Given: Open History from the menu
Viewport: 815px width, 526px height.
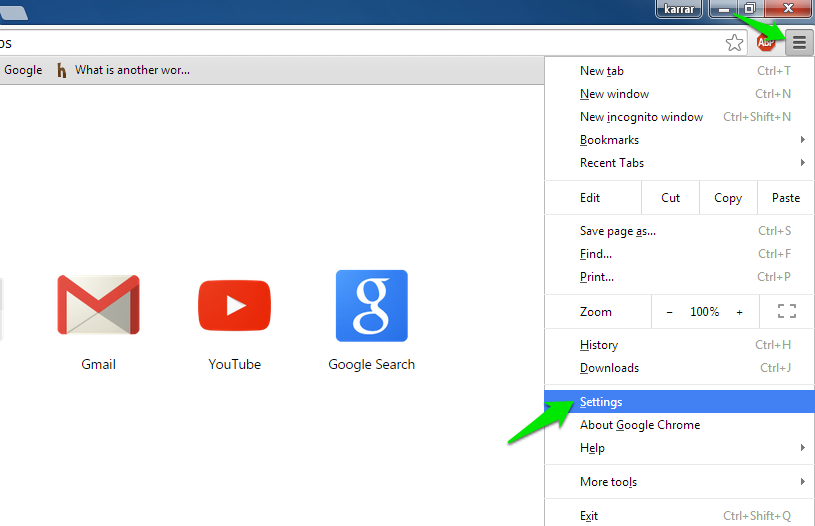Looking at the screenshot, I should (x=679, y=345).
